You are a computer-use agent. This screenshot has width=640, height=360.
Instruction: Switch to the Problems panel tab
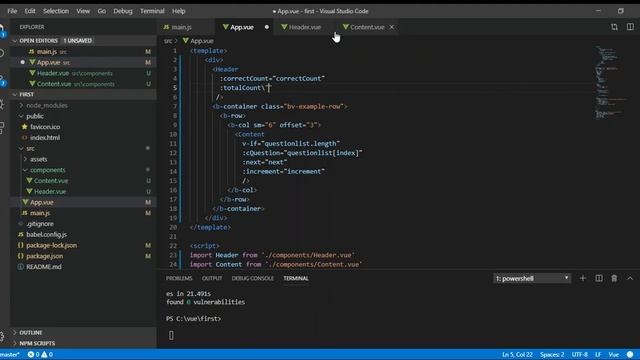point(179,278)
